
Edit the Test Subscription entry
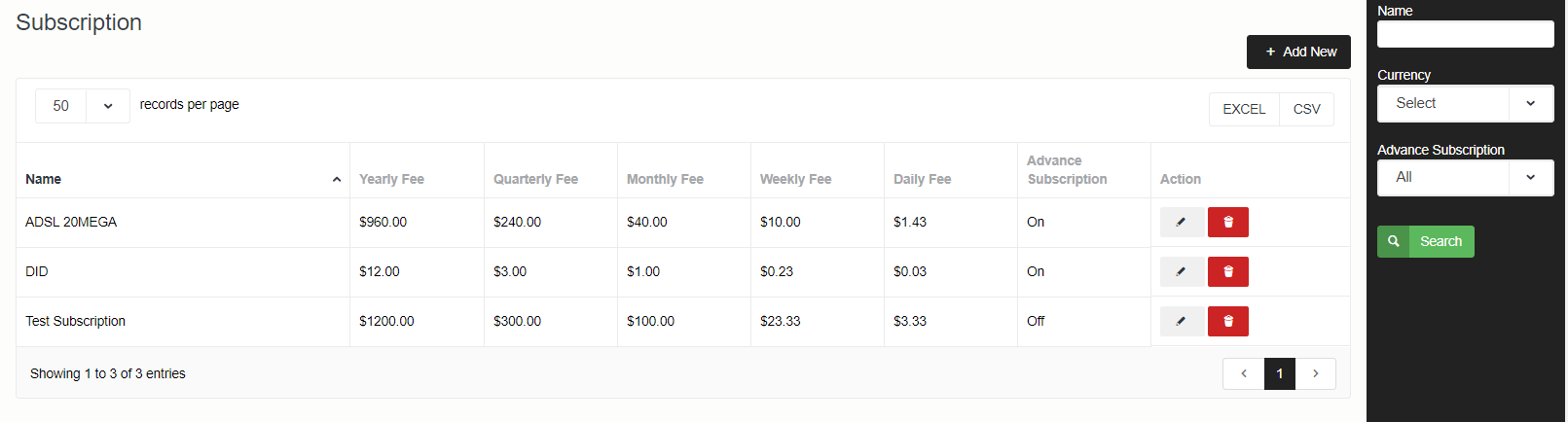point(1181,321)
